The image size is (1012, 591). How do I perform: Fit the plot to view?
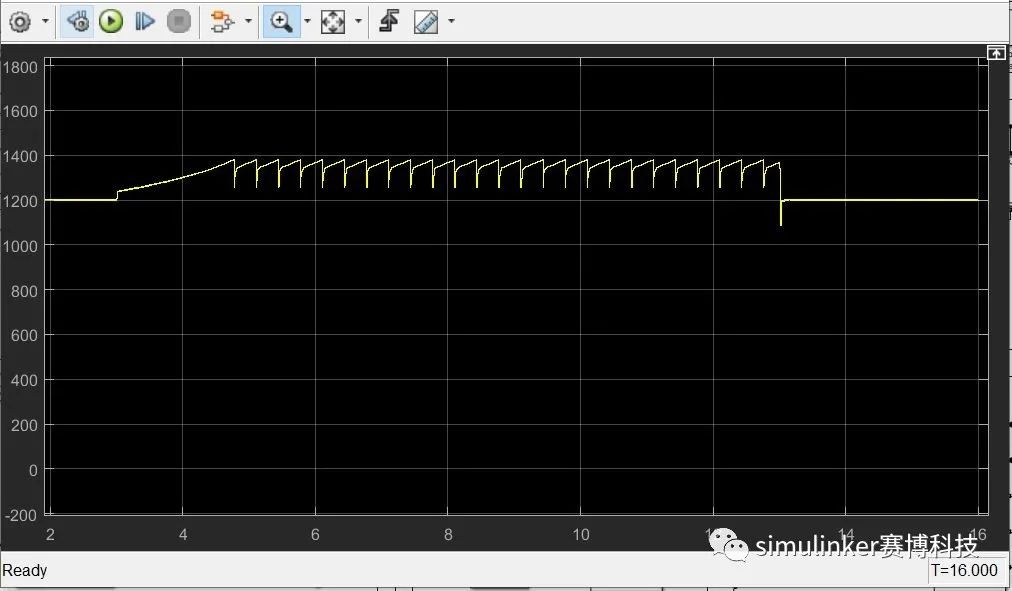[333, 20]
